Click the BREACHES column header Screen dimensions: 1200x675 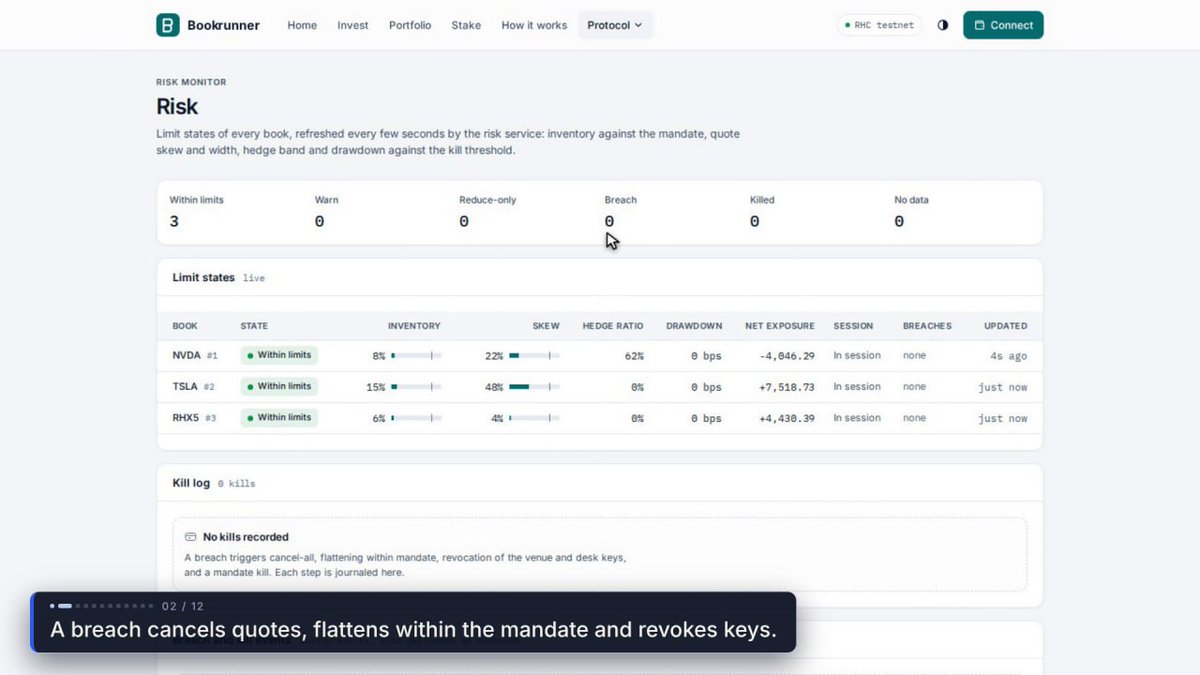pos(927,326)
